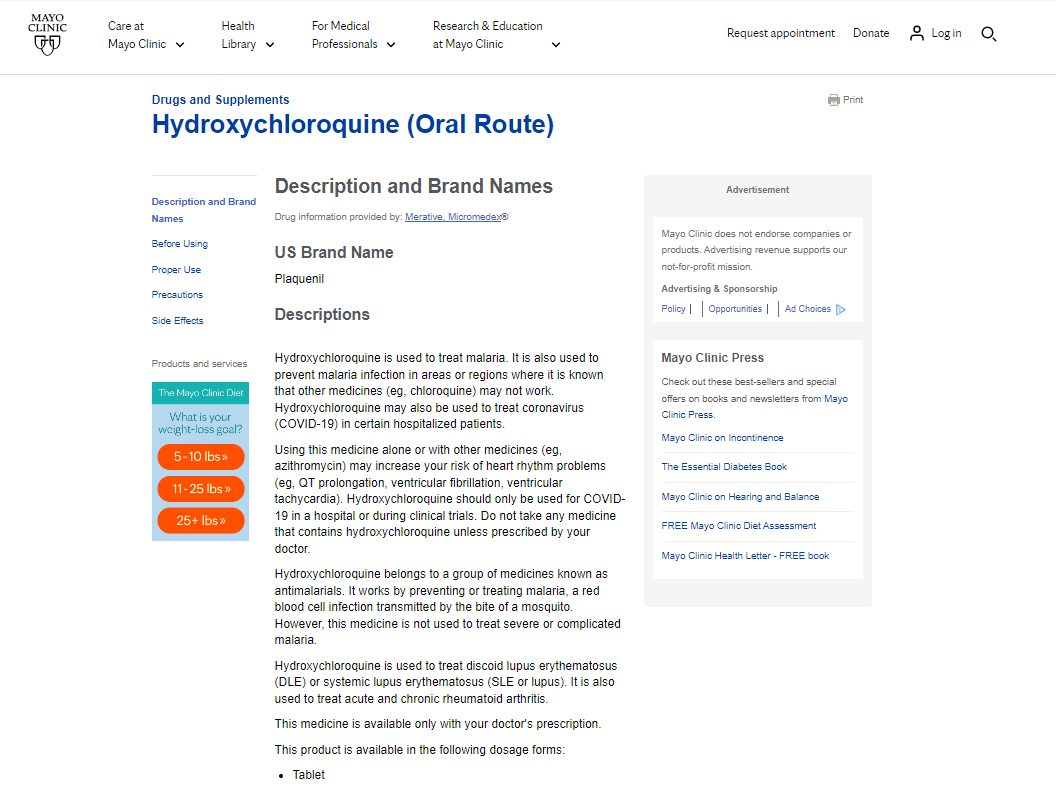Open Merative, Micromedex source link
1056x793 pixels.
[453, 216]
